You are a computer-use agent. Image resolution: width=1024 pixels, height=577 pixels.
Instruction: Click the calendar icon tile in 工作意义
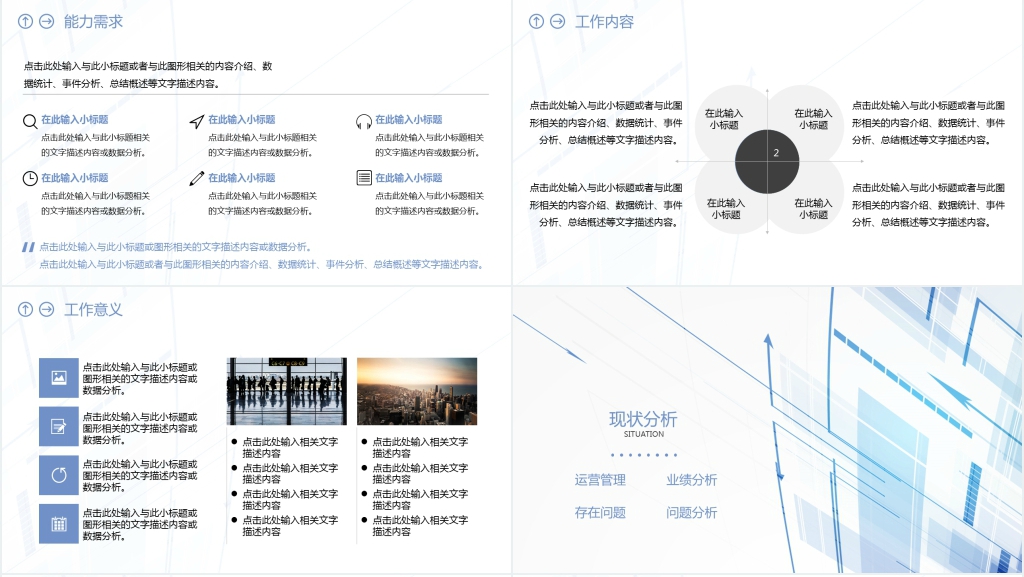59,523
